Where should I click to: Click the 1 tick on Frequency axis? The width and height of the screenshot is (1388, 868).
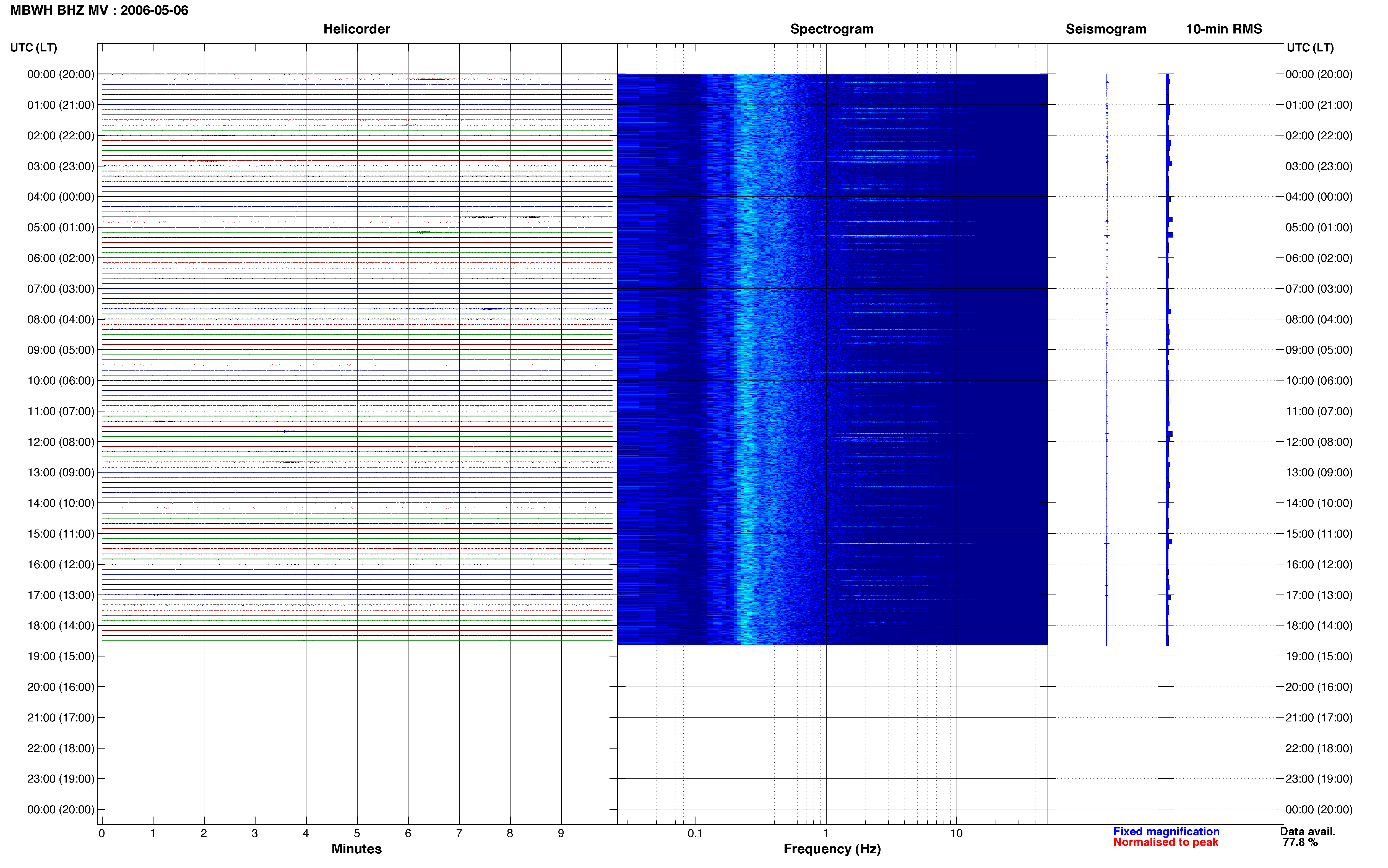pyautogui.click(x=826, y=833)
